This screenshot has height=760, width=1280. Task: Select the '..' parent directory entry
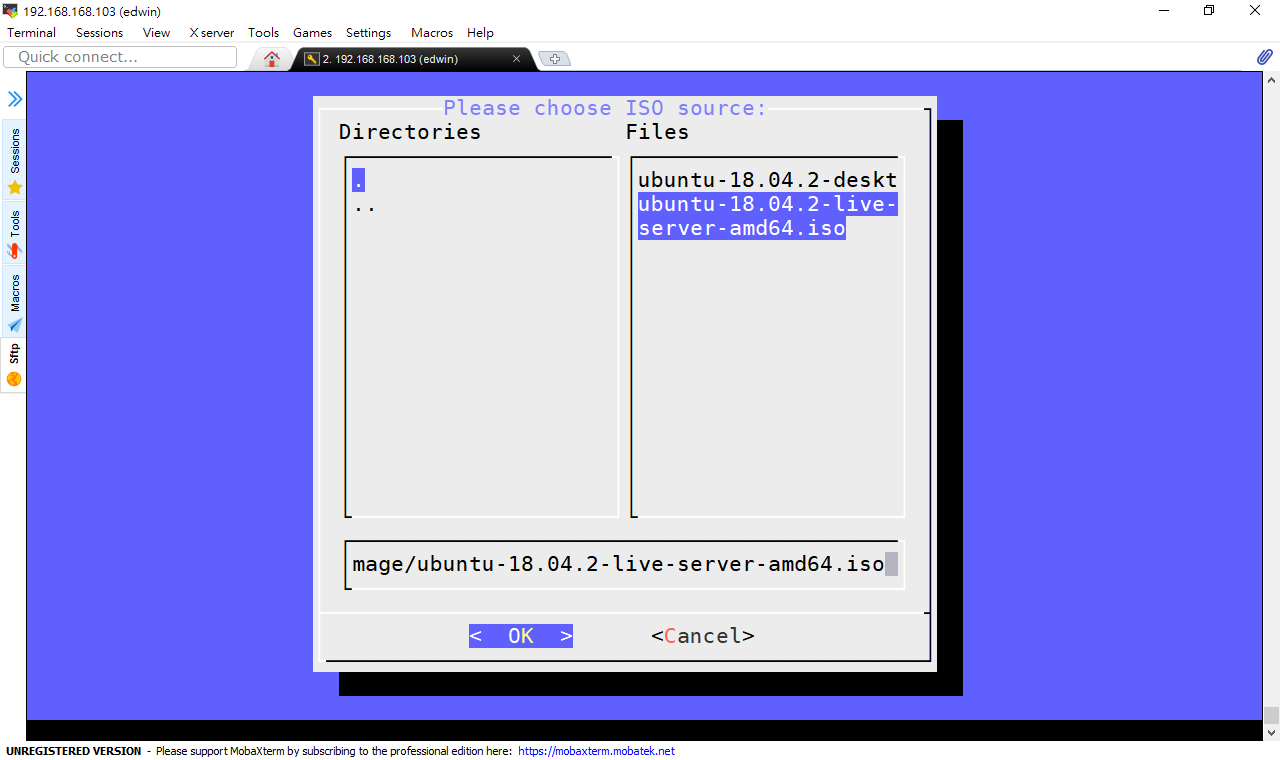click(x=365, y=205)
